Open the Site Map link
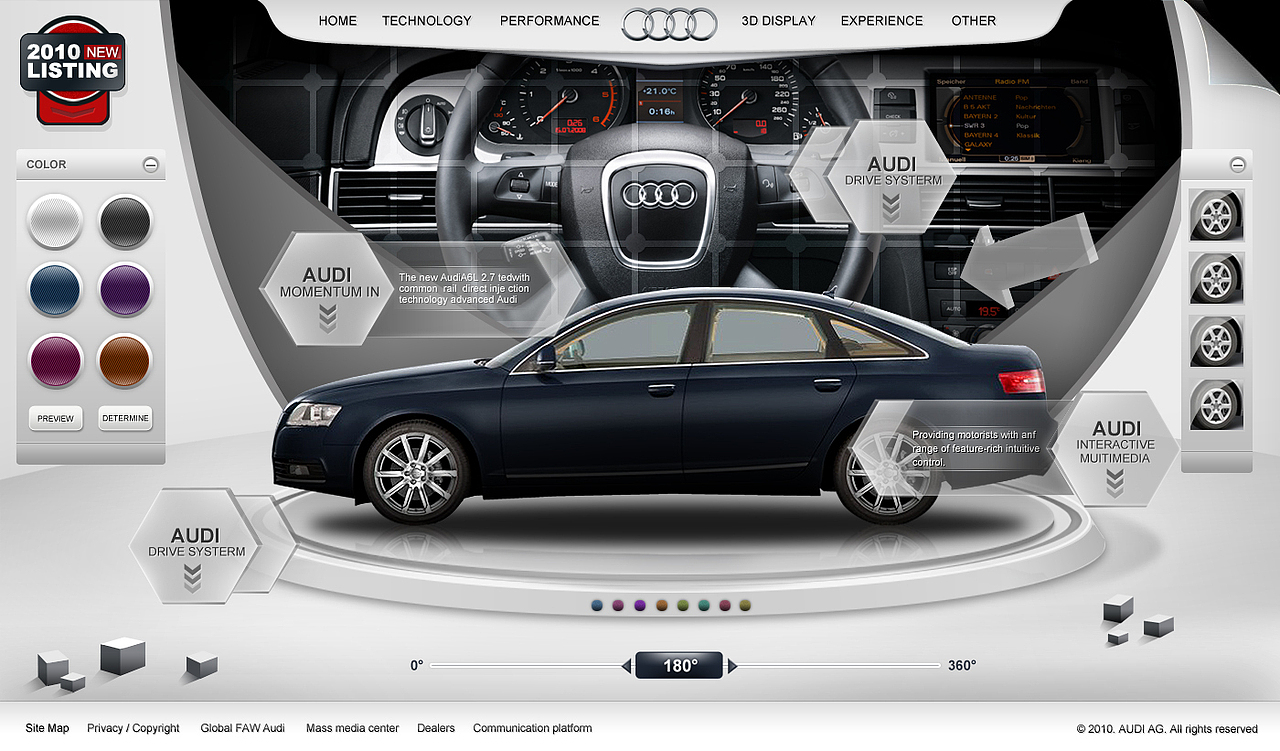This screenshot has width=1280, height=751. [48, 728]
